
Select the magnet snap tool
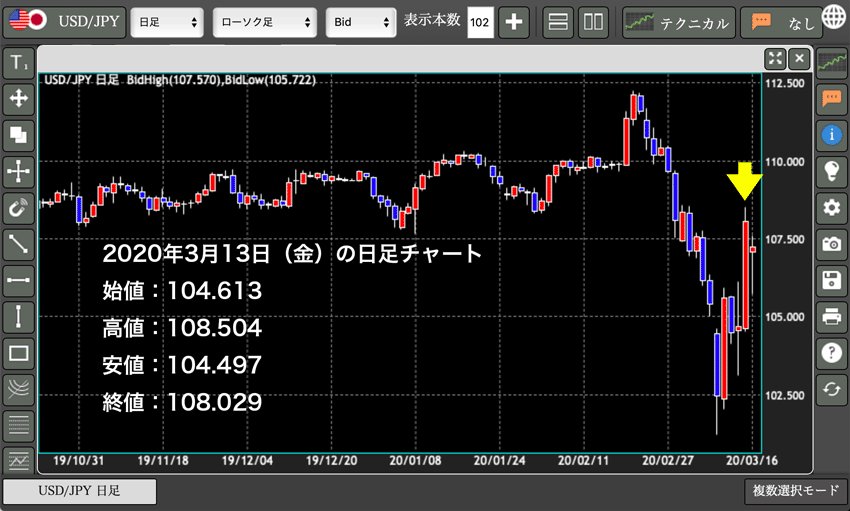(19, 209)
